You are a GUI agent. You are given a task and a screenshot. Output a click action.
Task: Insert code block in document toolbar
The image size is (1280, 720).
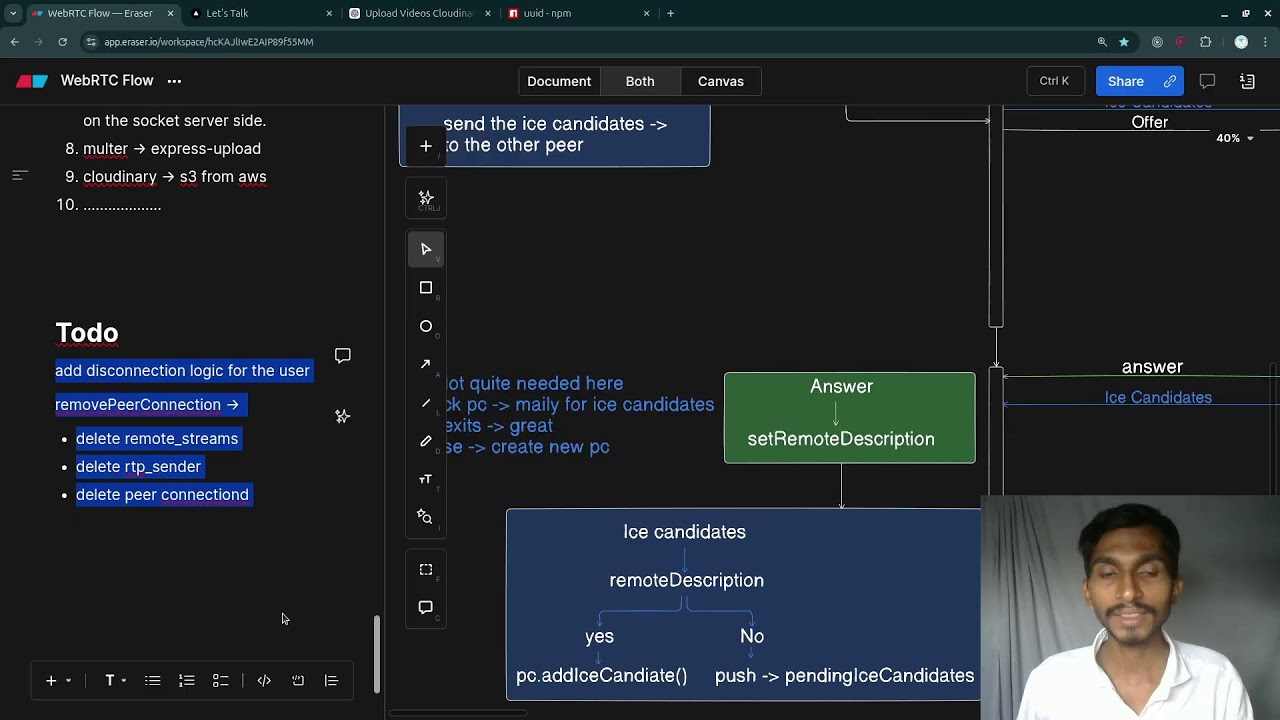pyautogui.click(x=264, y=681)
